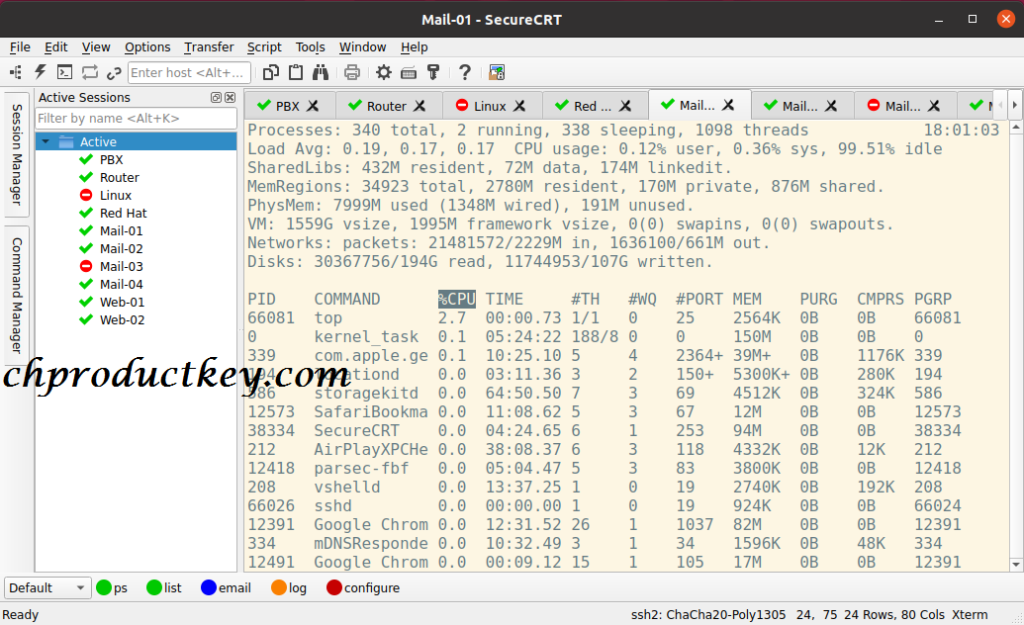1024x625 pixels.
Task: Click the Help question mark icon
Action: pos(465,72)
